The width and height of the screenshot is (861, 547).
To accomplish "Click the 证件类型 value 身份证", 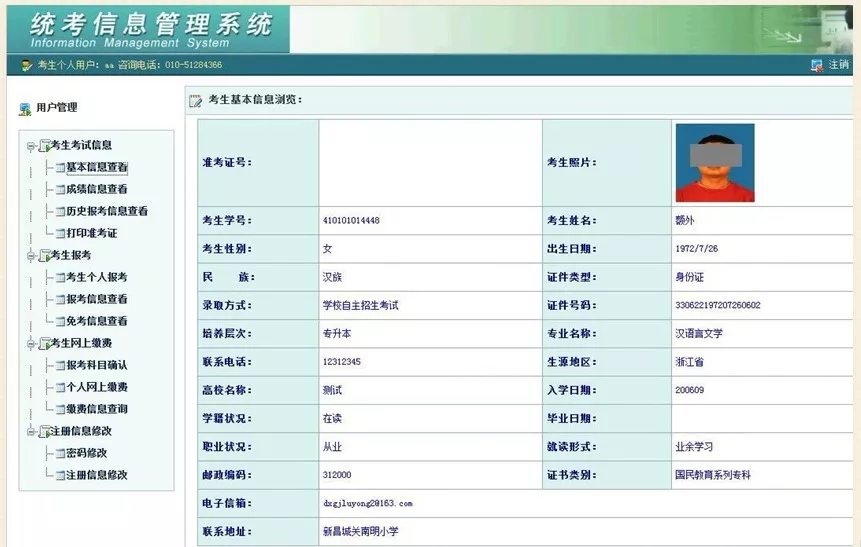I will pos(689,277).
